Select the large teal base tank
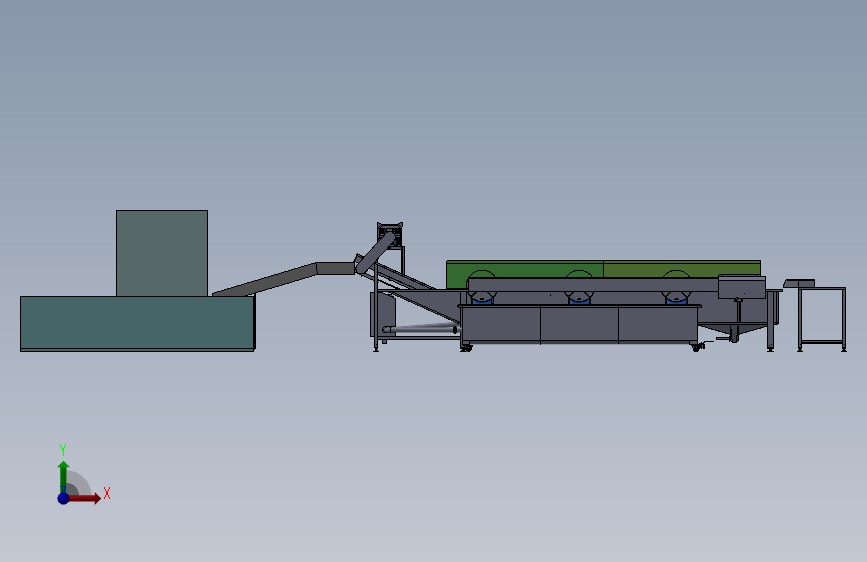Screen dimensions: 867x562 click(137, 324)
